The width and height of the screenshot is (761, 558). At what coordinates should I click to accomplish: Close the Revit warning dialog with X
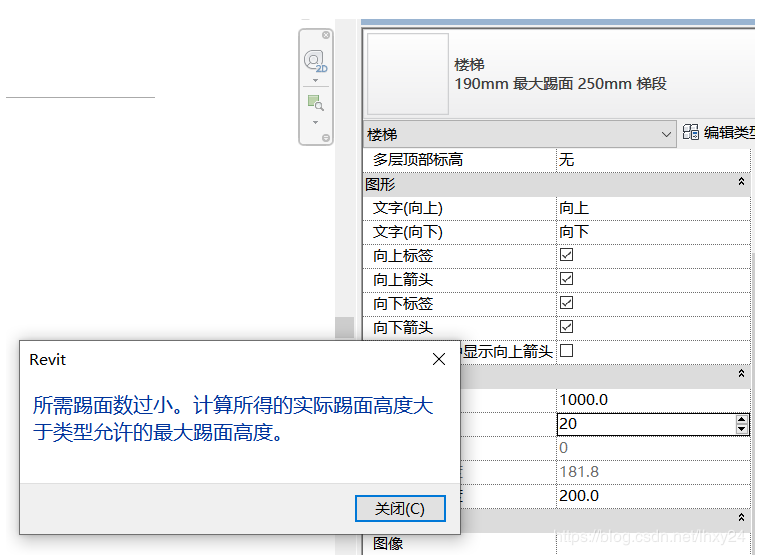pyautogui.click(x=439, y=359)
